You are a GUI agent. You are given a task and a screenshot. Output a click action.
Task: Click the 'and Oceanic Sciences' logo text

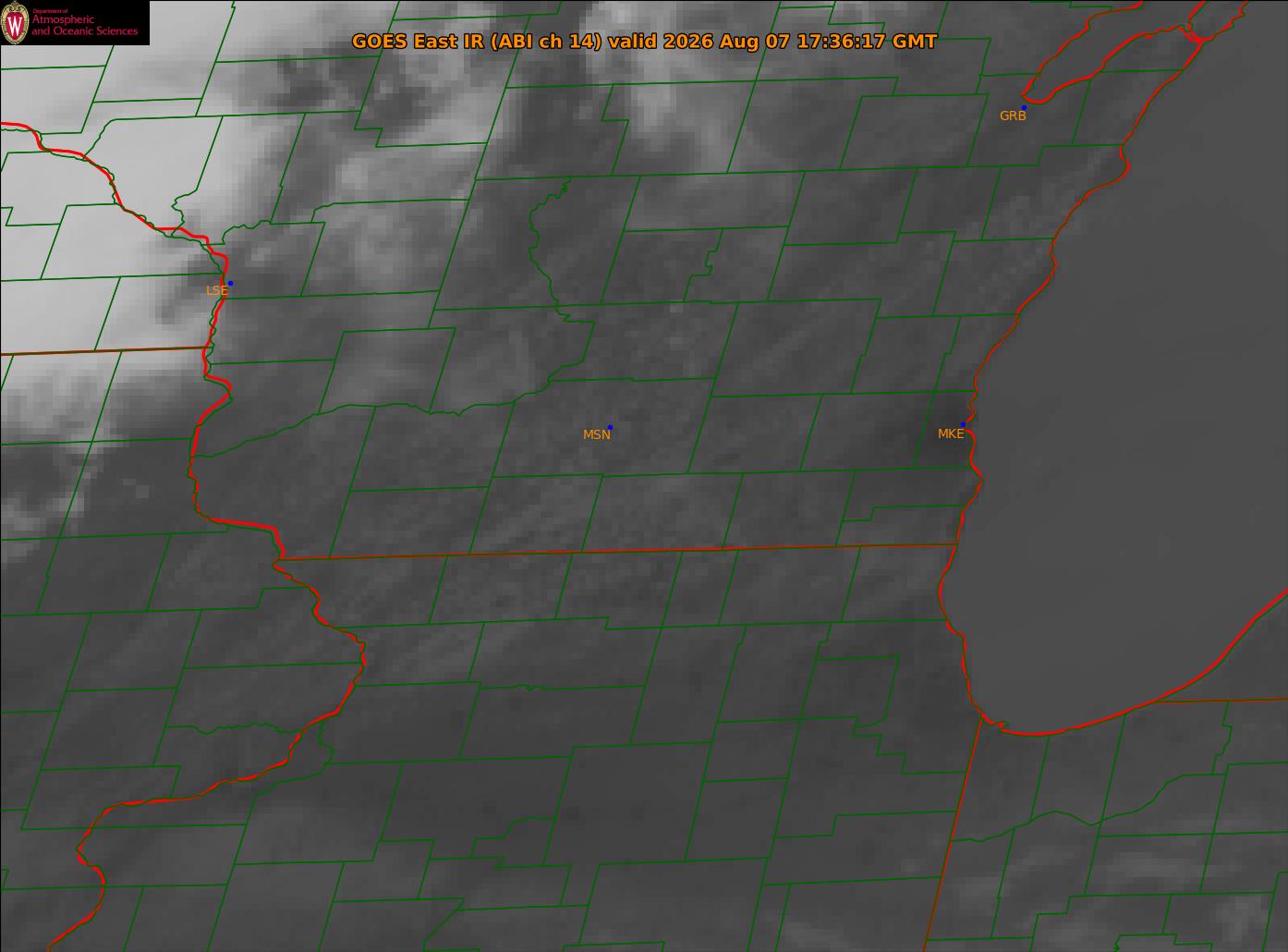[x=85, y=31]
